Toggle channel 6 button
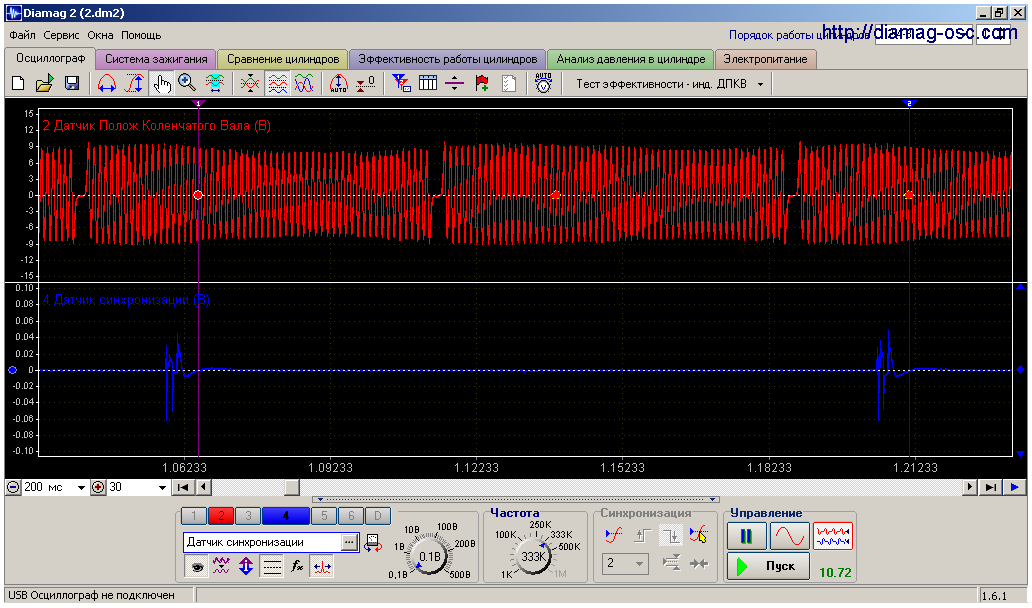The width and height of the screenshot is (1032, 608). [351, 516]
